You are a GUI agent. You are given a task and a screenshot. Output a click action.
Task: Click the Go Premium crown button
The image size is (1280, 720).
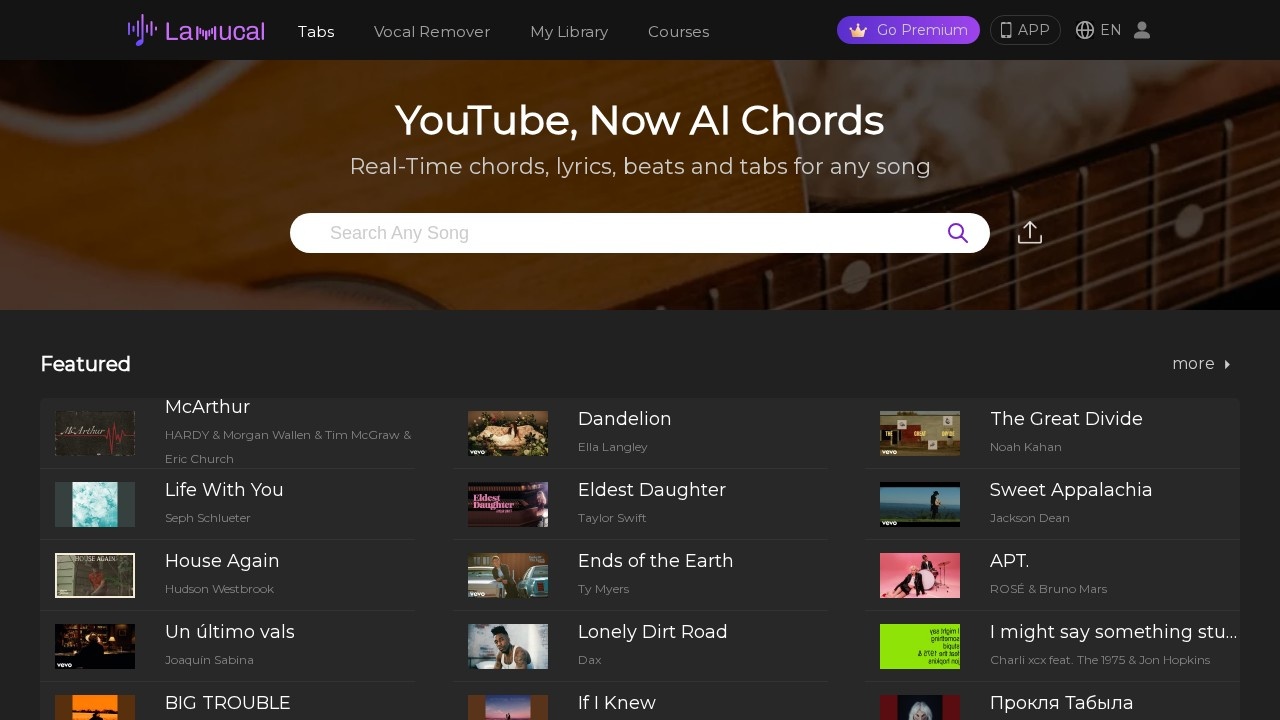click(907, 30)
